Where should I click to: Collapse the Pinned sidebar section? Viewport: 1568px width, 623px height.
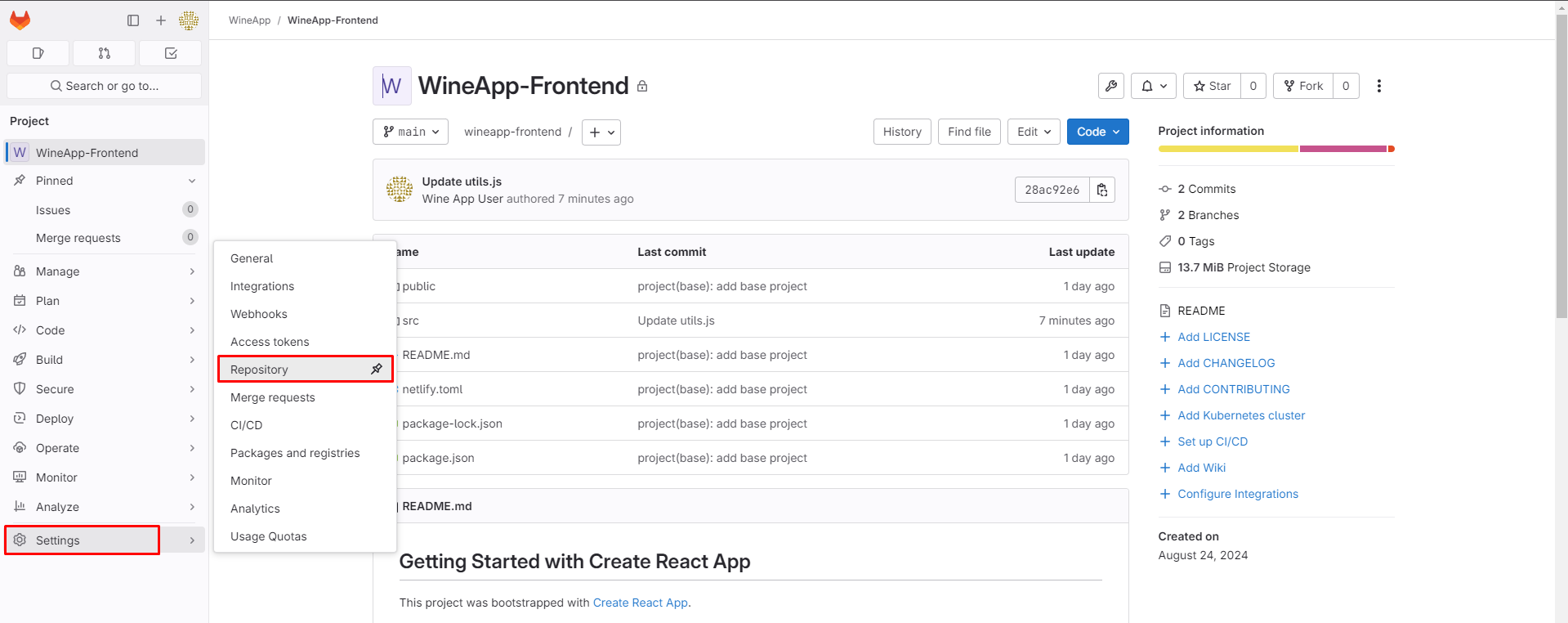192,181
